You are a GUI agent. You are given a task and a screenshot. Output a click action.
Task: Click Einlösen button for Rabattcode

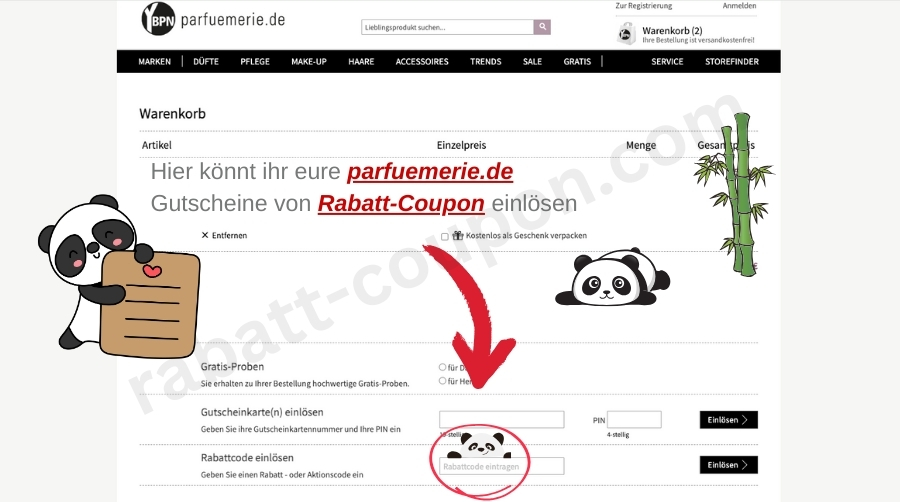[x=728, y=465]
